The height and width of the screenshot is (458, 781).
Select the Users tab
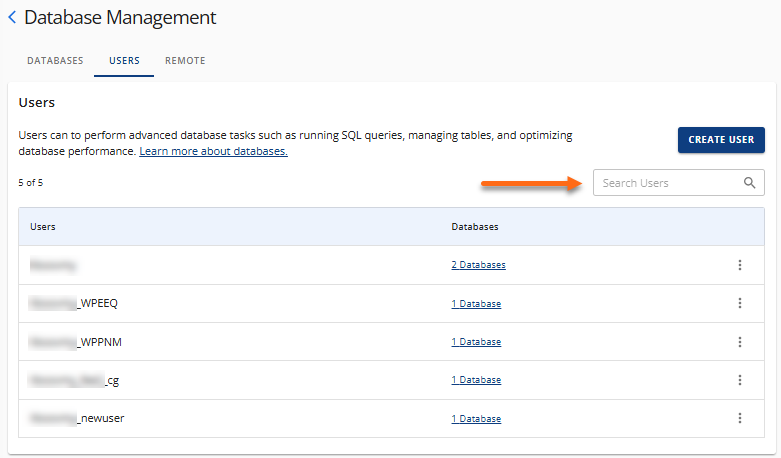[124, 61]
